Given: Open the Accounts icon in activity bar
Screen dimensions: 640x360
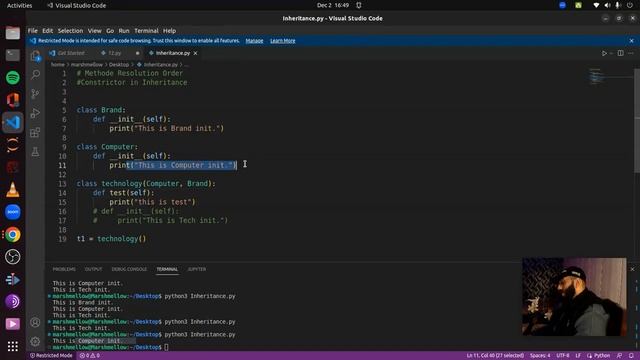Looking at the screenshot, I should click(36, 322).
